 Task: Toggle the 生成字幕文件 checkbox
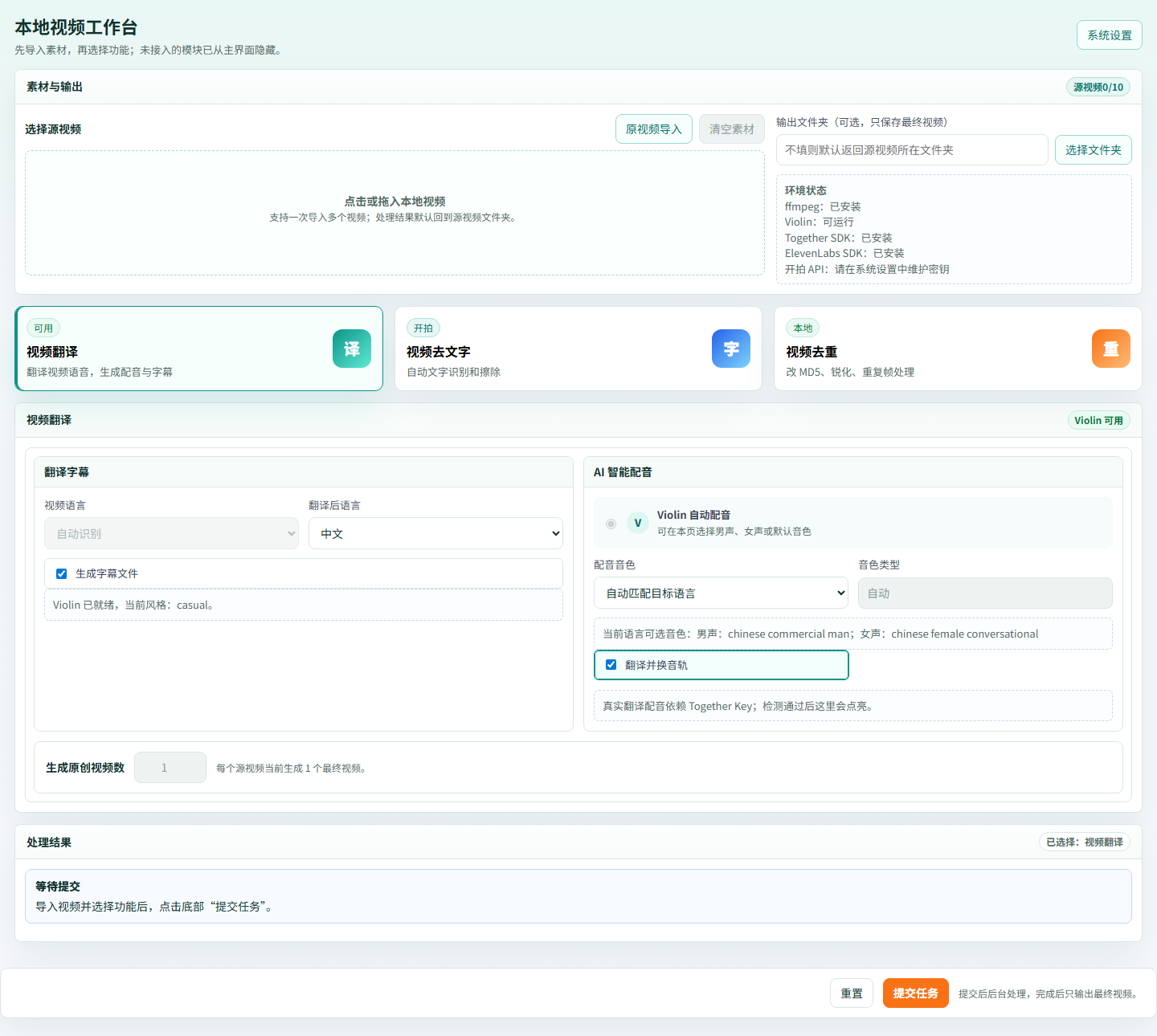(x=61, y=573)
